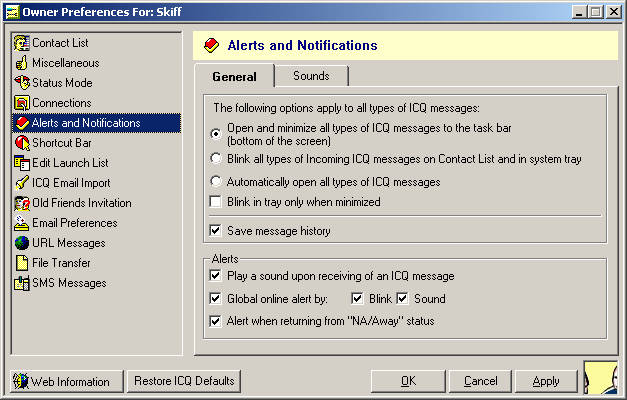
Task: Click the Web Information button
Action: pos(67,381)
